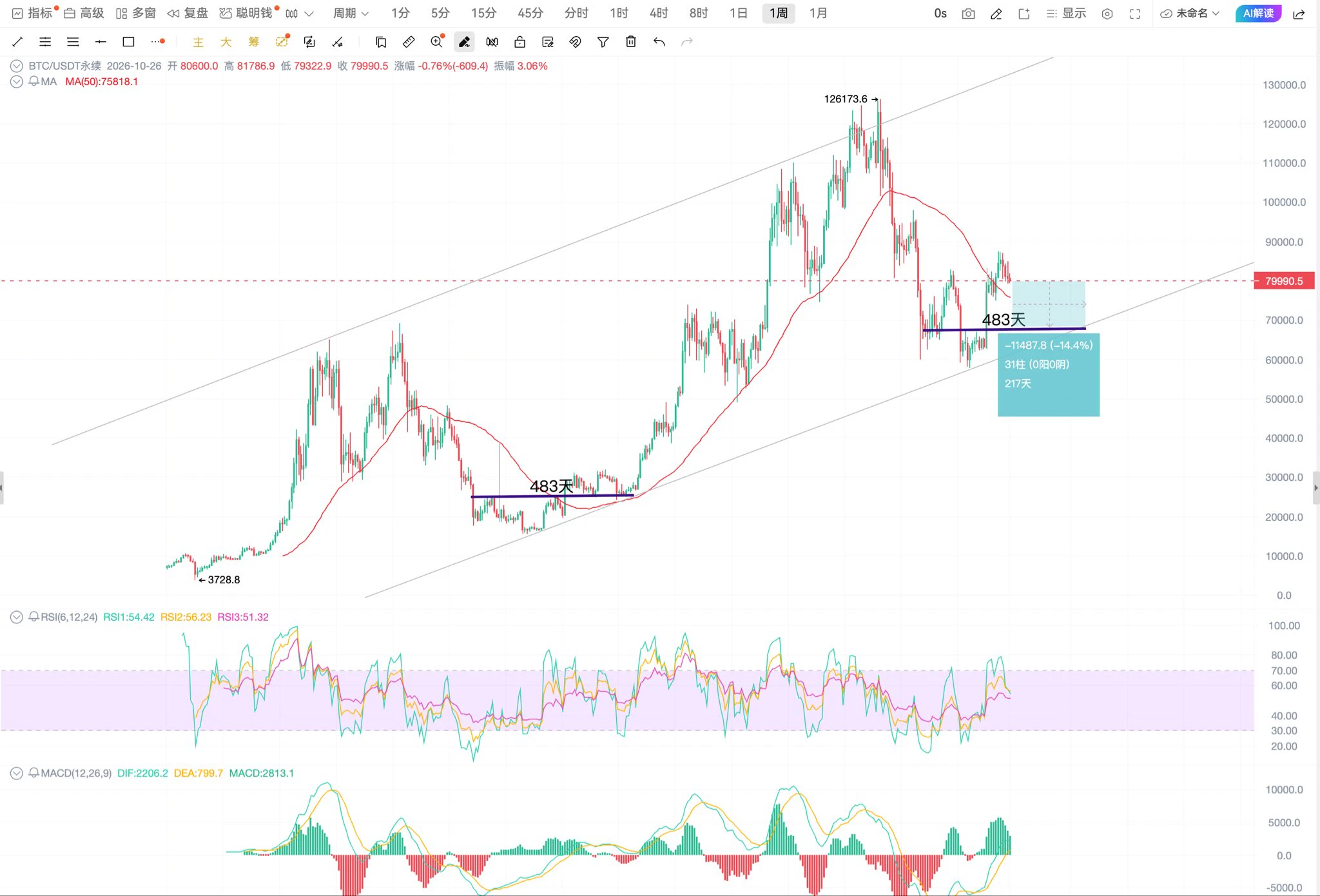Toggle the MACD indicator collapse circle

(x=17, y=773)
